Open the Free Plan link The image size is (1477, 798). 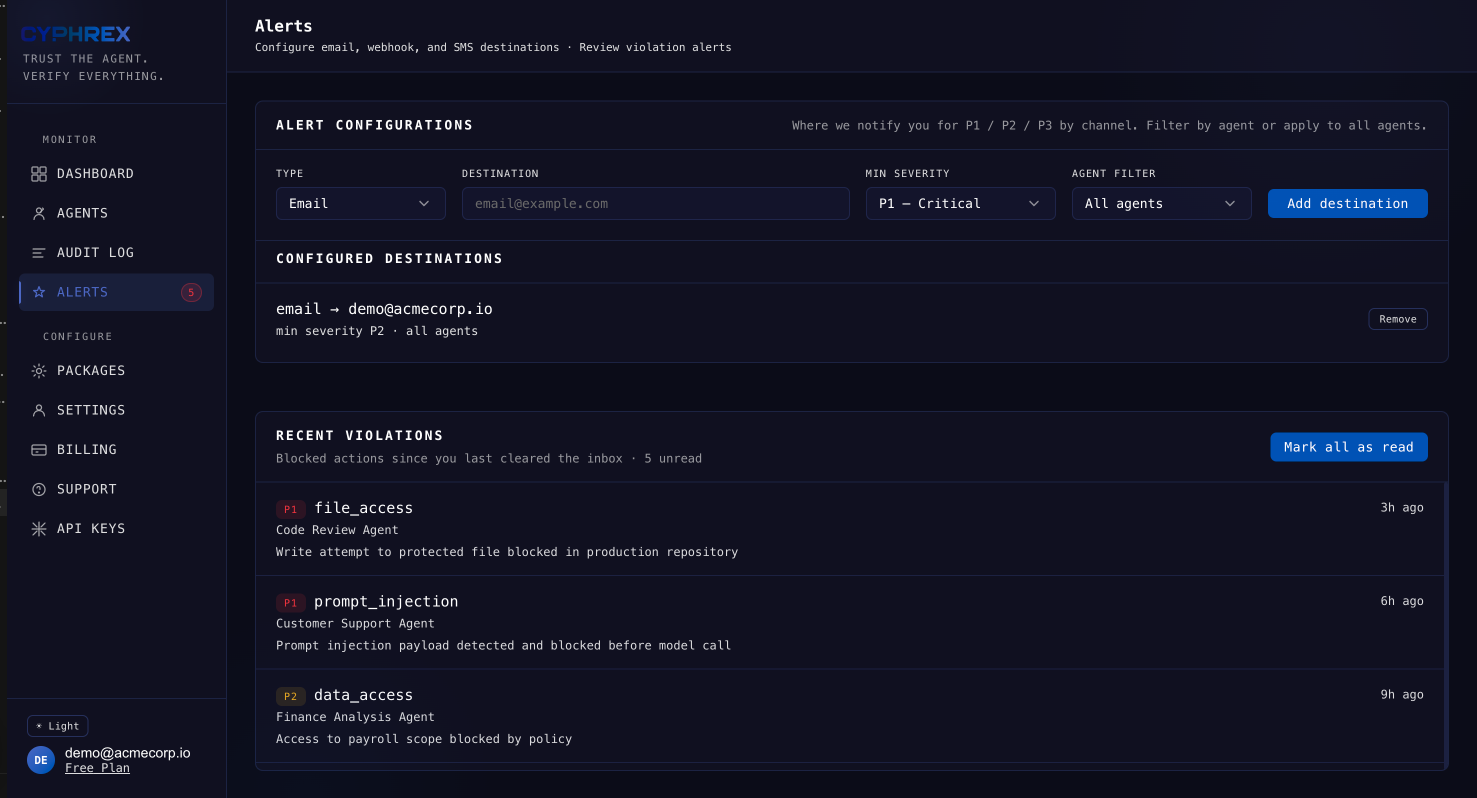pos(96,767)
